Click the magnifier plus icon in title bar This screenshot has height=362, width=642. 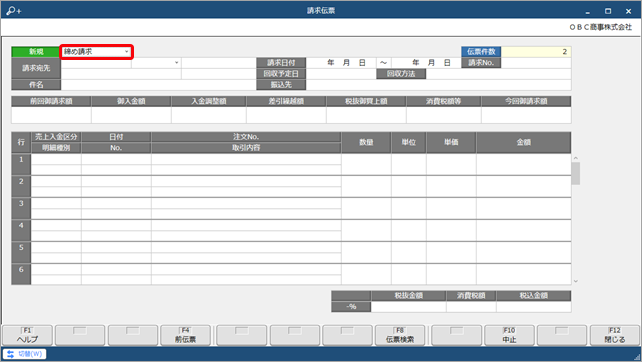14,11
